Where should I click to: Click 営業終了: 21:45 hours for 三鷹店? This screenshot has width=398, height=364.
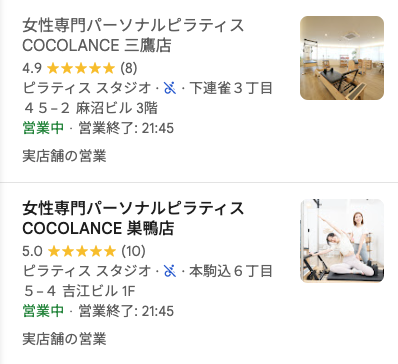[126, 128]
